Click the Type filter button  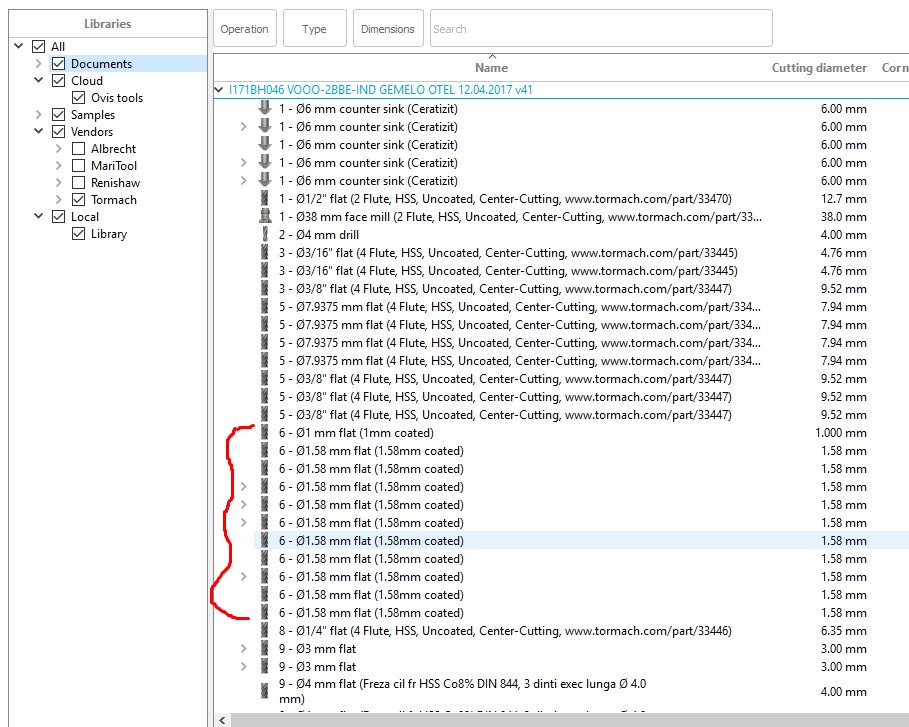(x=314, y=28)
